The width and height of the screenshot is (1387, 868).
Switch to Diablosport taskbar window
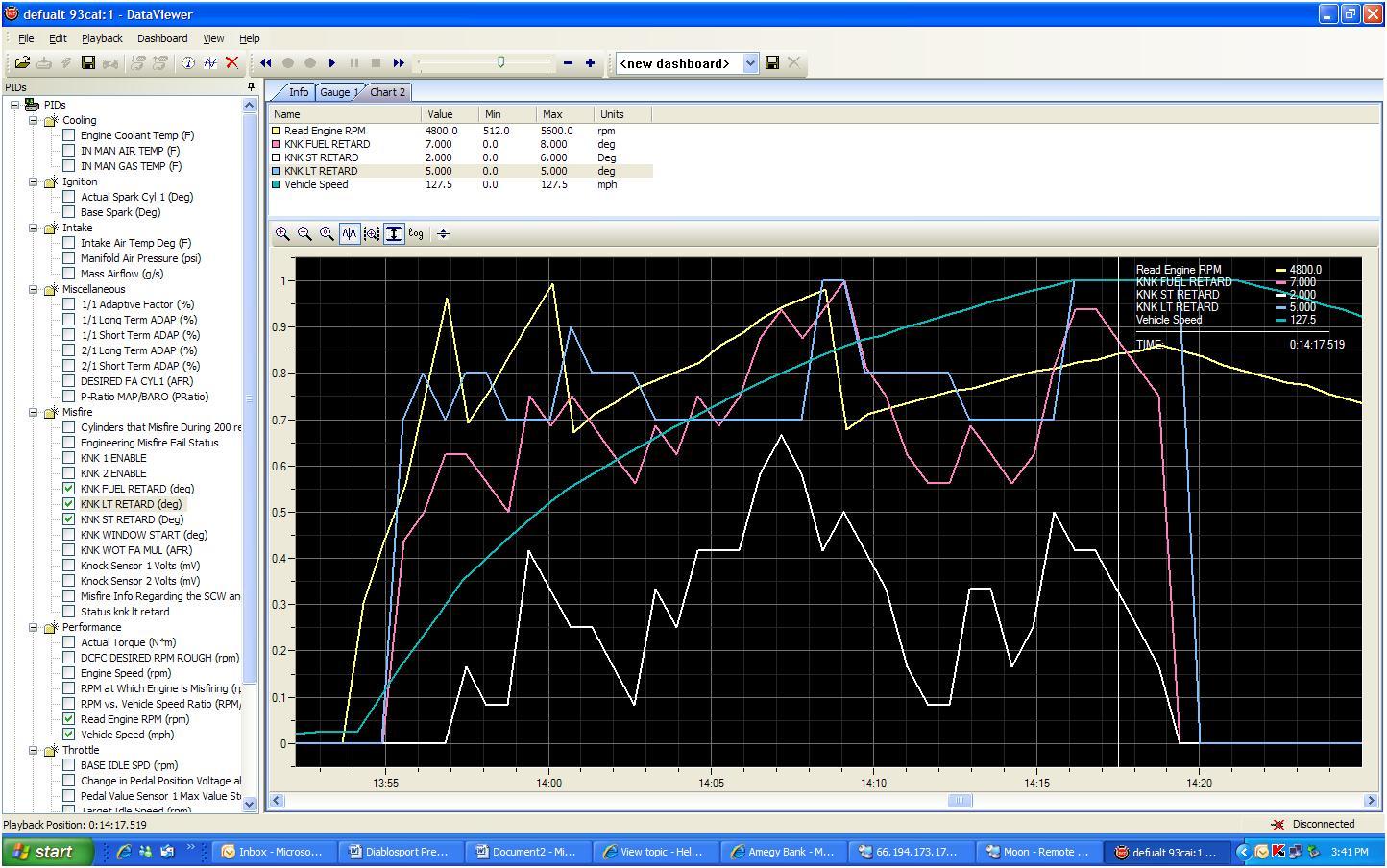(401, 852)
